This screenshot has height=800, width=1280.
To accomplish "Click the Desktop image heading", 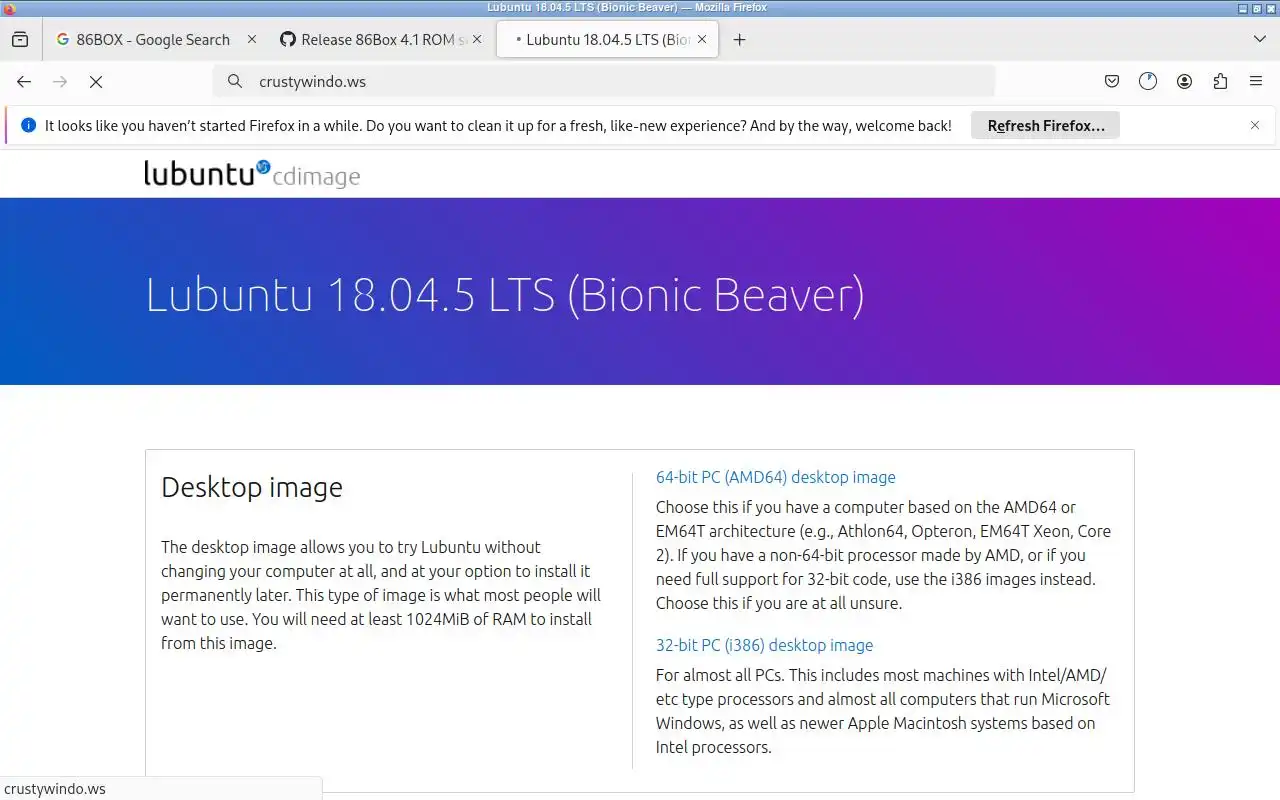I will click(x=252, y=487).
